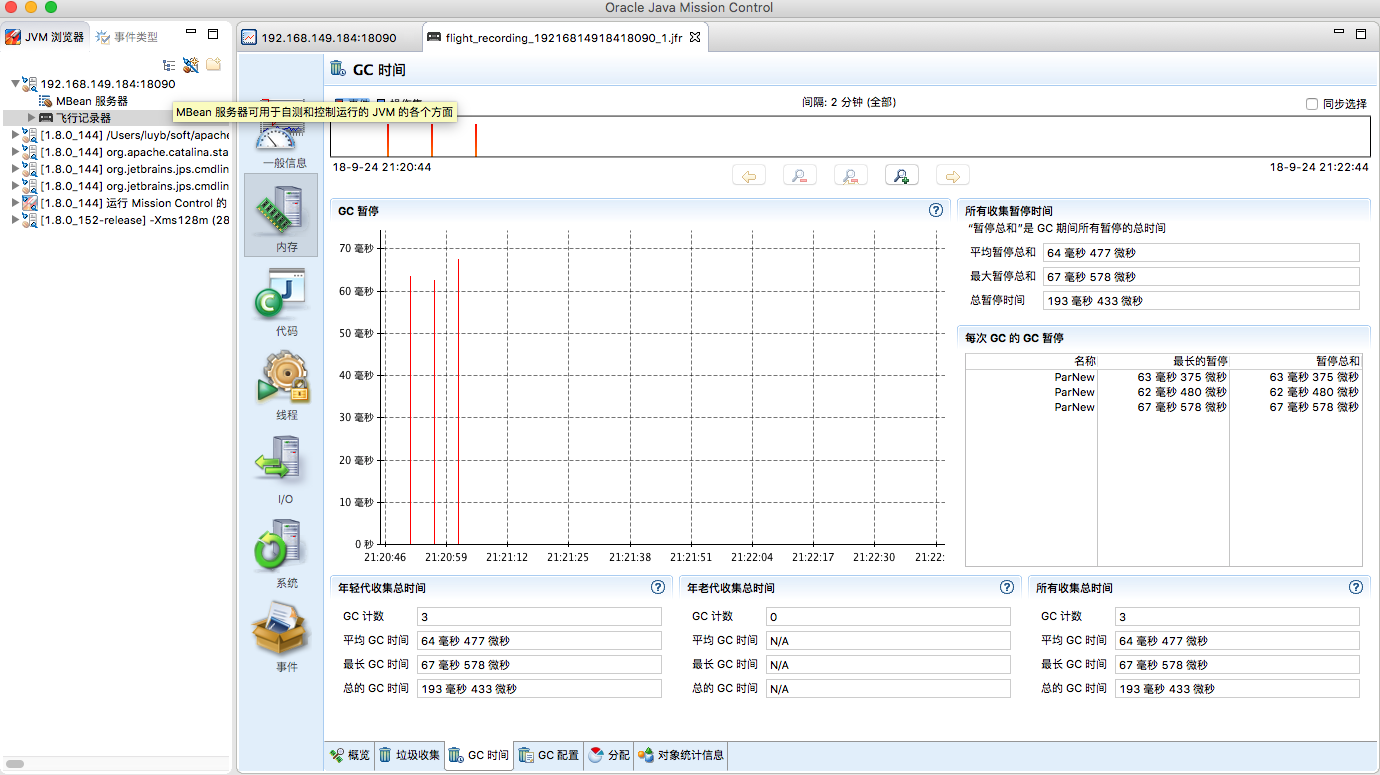1380x775 pixels.
Task: Expand the org.apache.catalina JVM node
Action: tap(15, 152)
